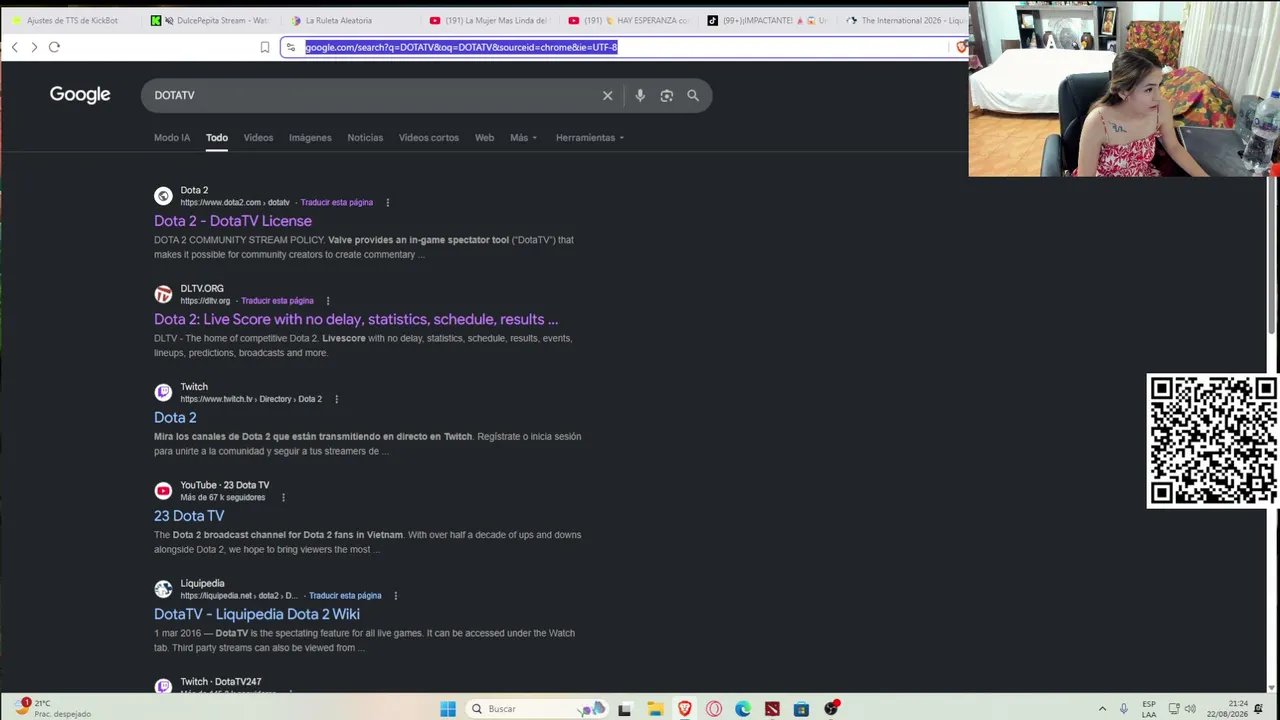Viewport: 1280px width, 720px height.
Task: Click the Windows taskbar Buscar search box
Action: (x=537, y=709)
